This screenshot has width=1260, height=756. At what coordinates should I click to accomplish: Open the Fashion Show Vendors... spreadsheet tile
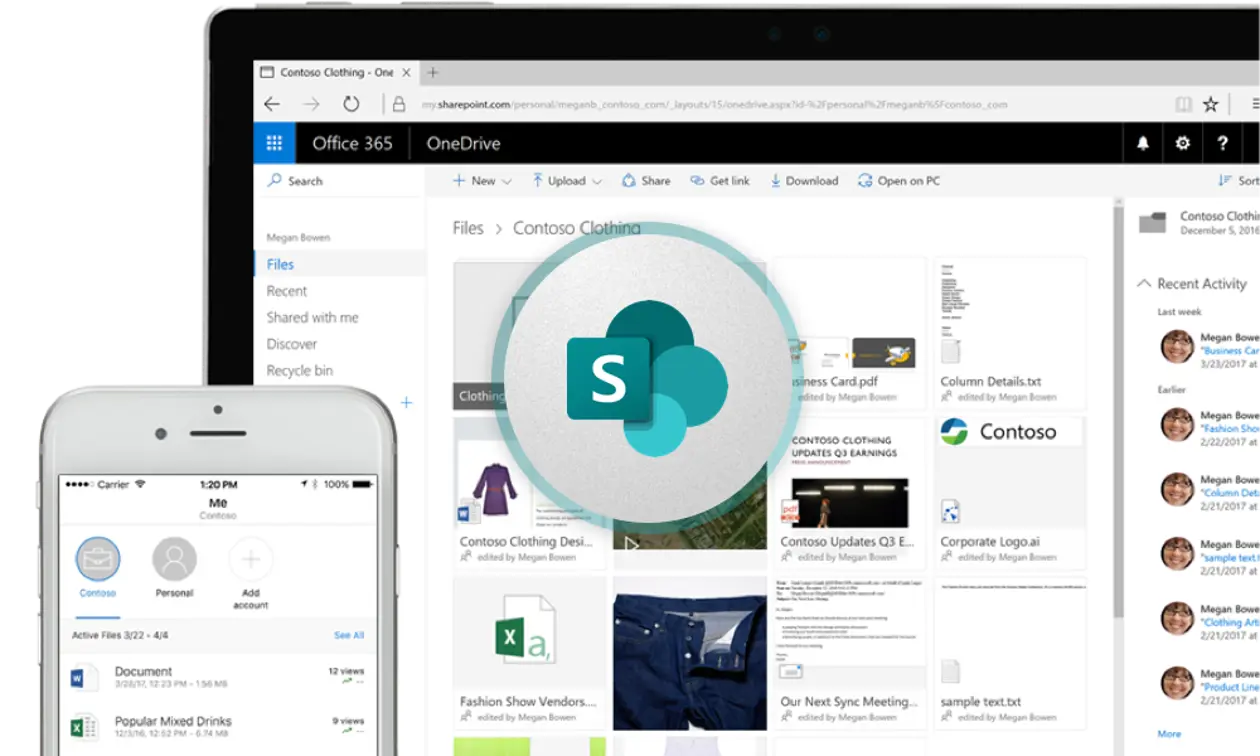click(x=530, y=652)
